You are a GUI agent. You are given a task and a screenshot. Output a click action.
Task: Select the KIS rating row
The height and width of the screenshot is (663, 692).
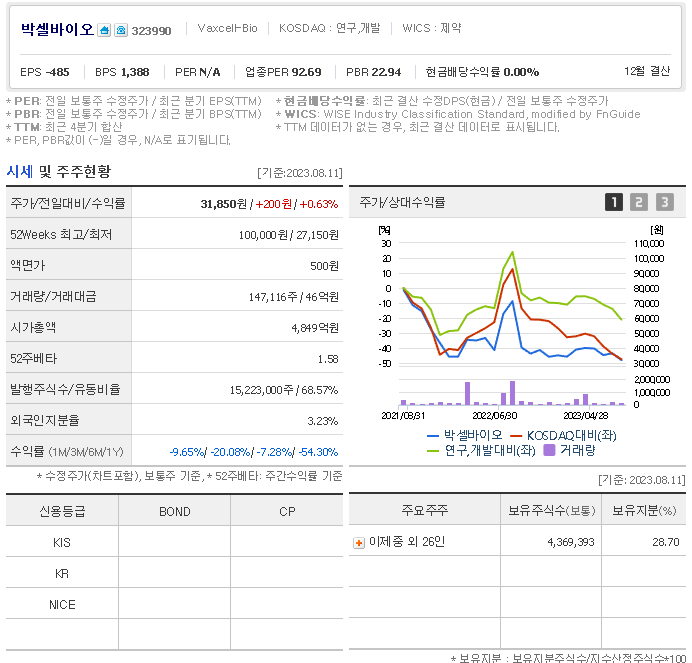click(174, 542)
